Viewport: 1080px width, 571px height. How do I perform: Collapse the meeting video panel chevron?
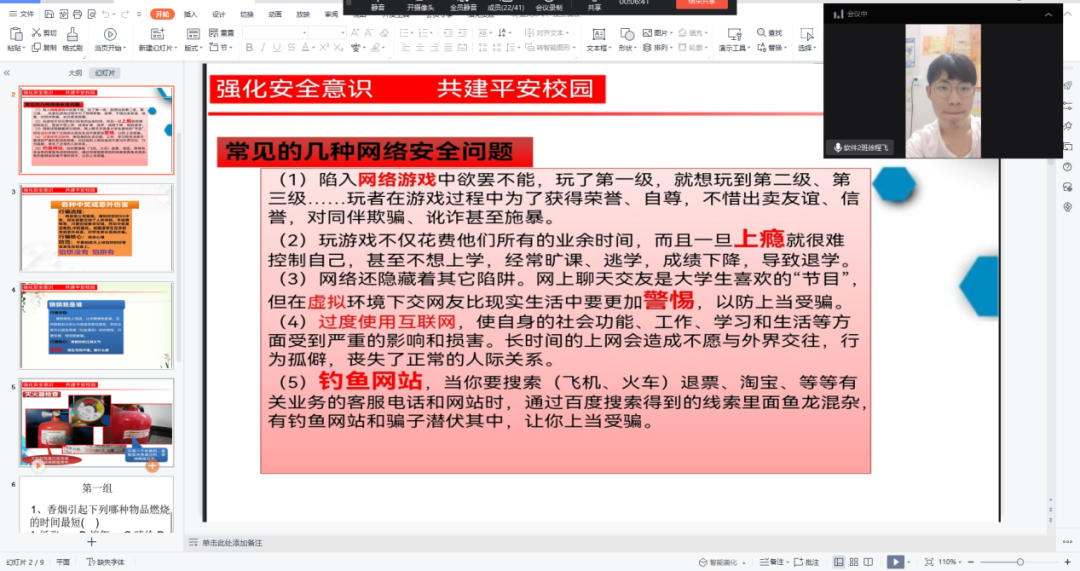1048,15
